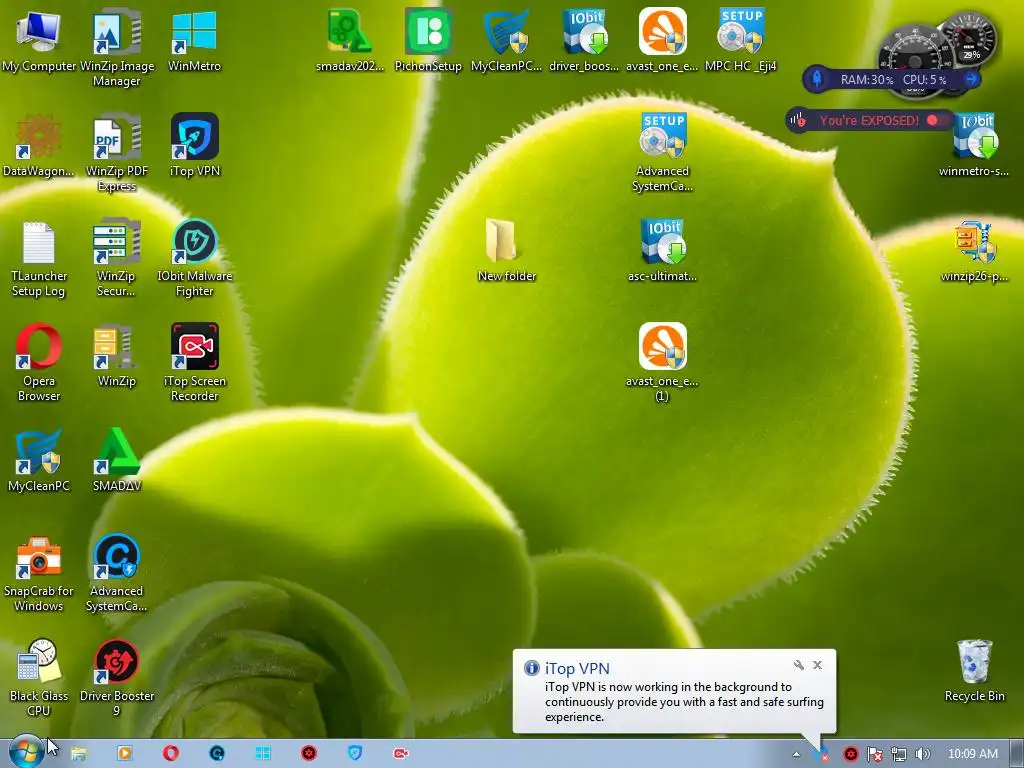
Task: Open the WinZip desktop shortcut
Action: [x=116, y=356]
